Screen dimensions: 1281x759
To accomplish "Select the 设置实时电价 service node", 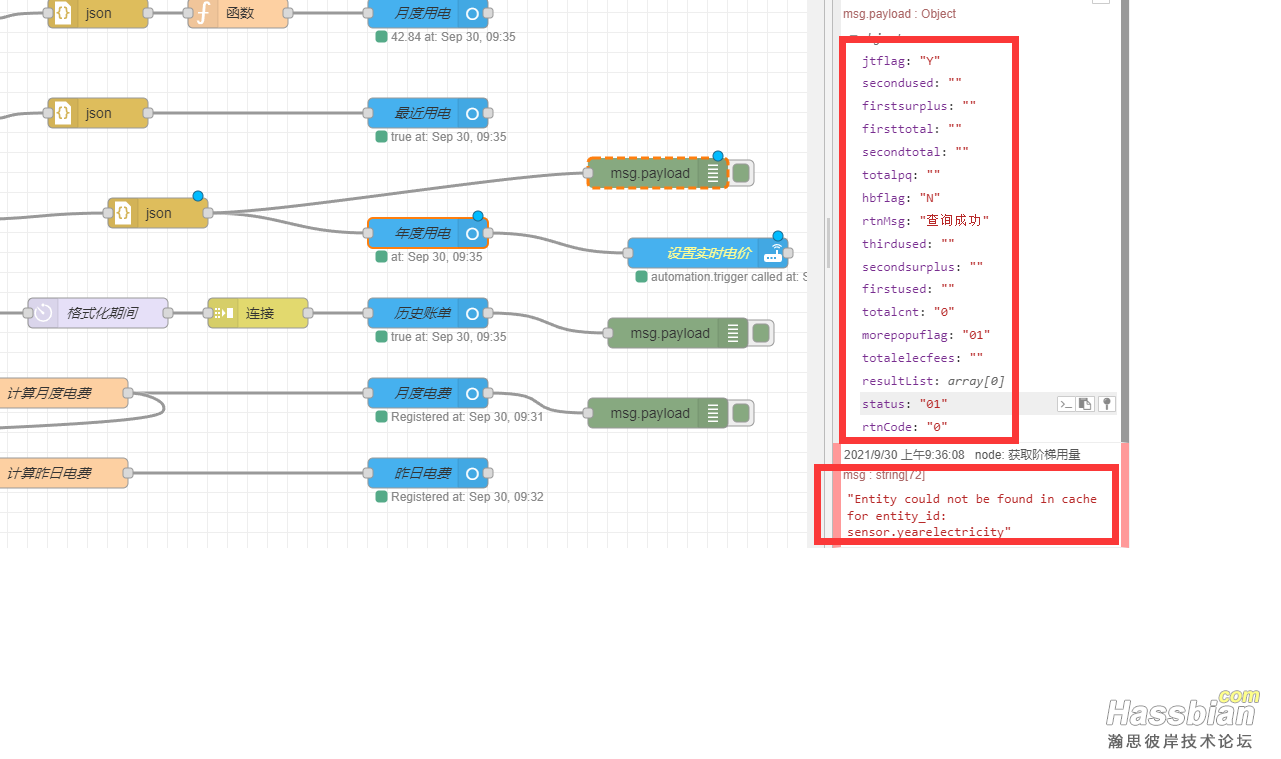I will 708,253.
